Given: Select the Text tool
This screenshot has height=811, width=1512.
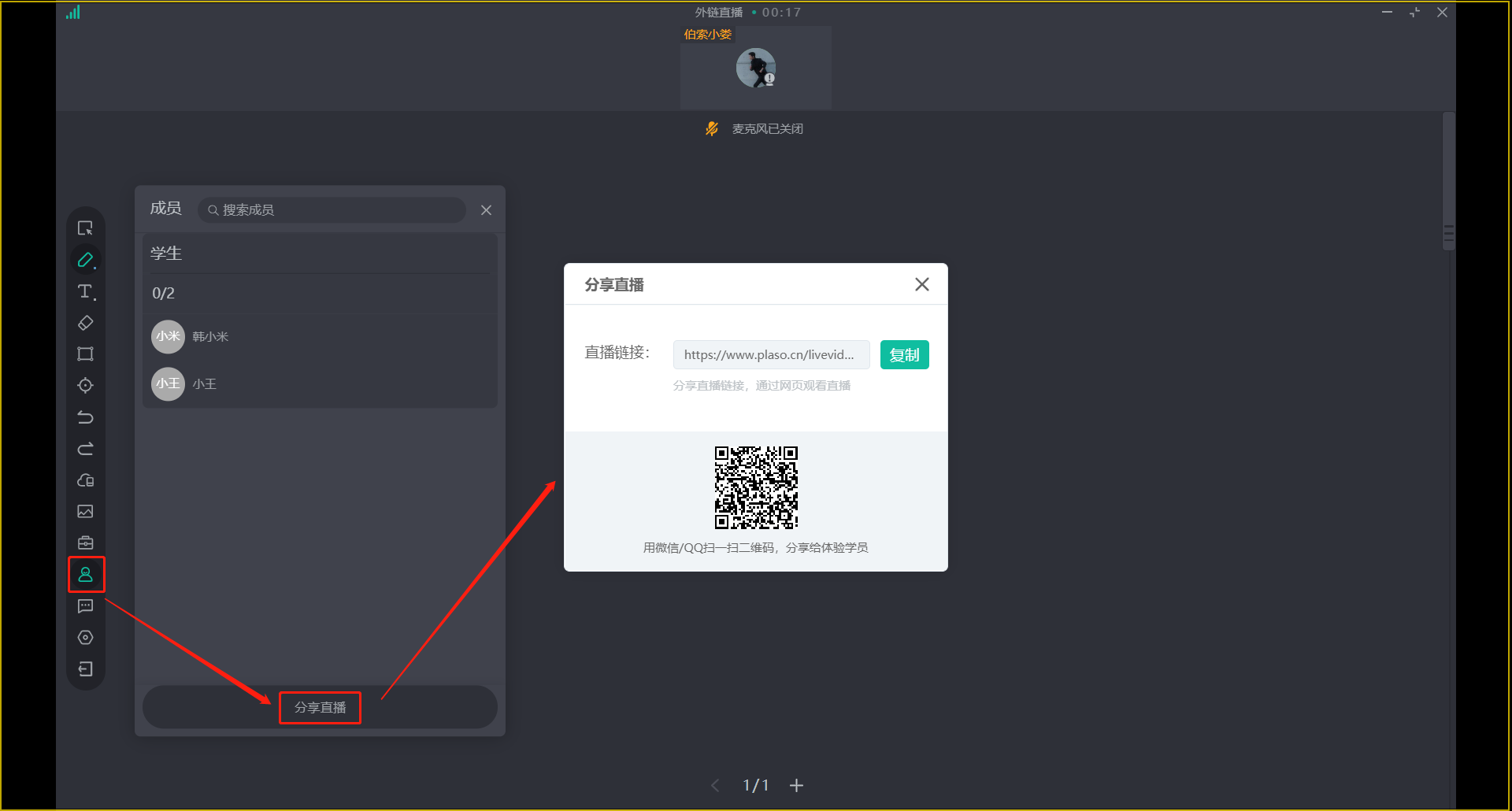Looking at the screenshot, I should pos(85,291).
